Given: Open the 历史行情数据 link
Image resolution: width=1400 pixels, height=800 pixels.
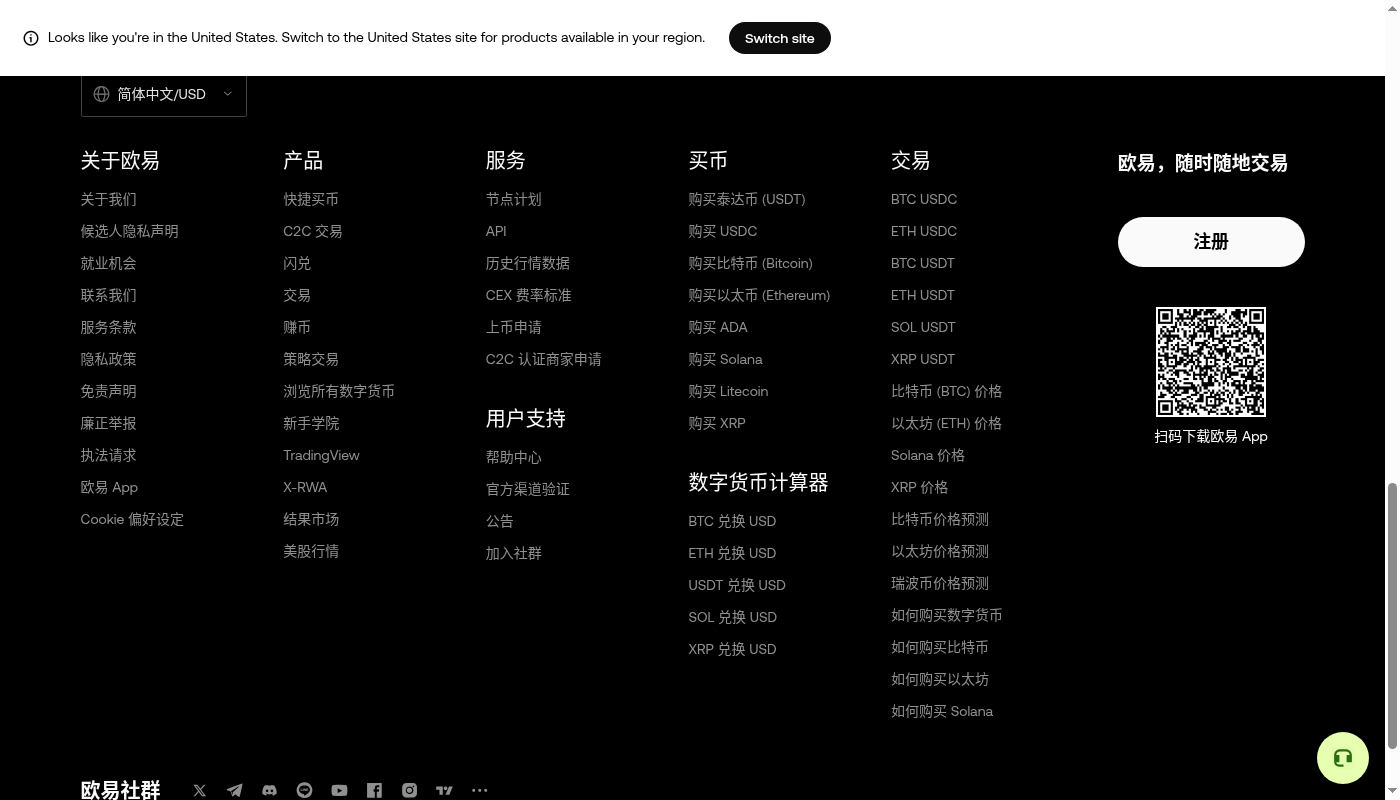Looking at the screenshot, I should pyautogui.click(x=528, y=263).
